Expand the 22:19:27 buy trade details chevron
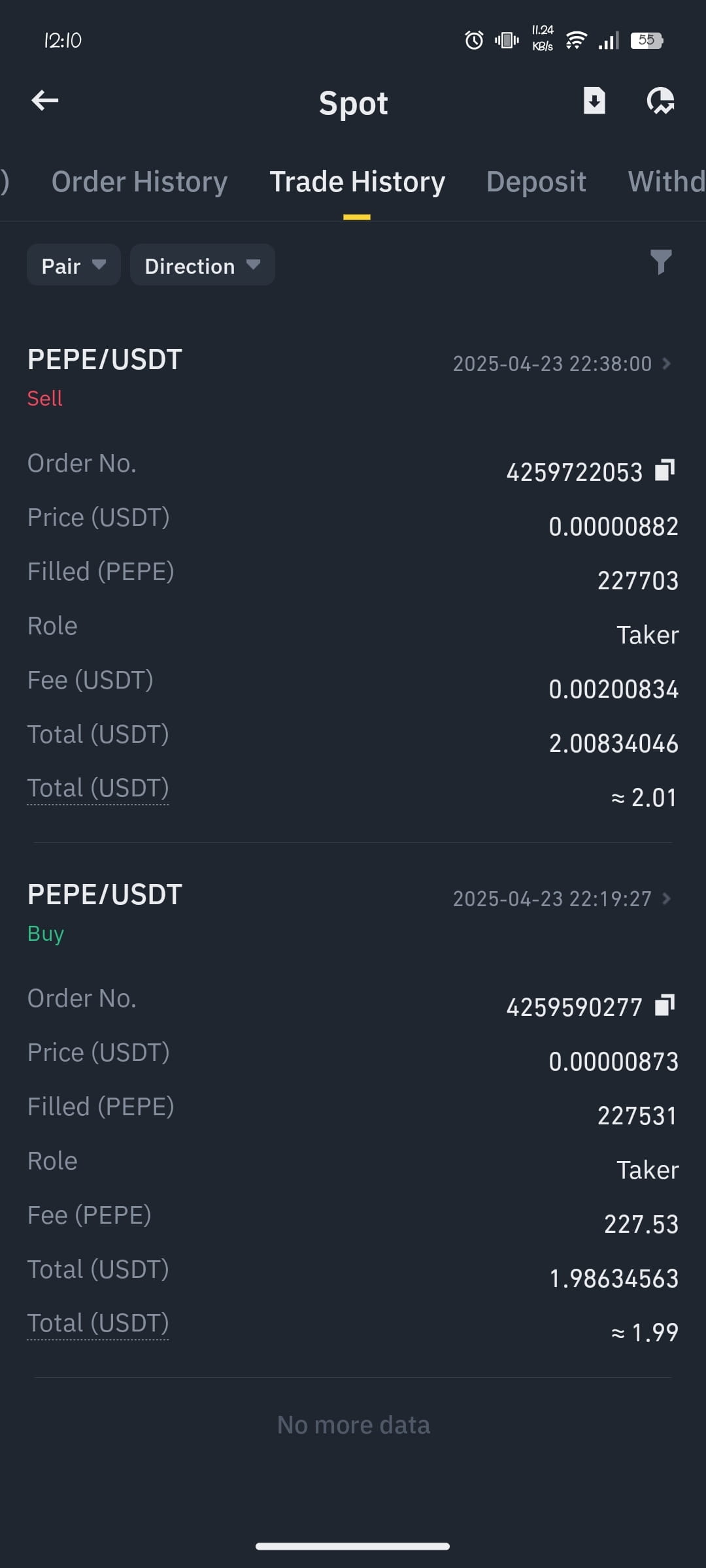Viewport: 706px width, 1568px height. 666,898
